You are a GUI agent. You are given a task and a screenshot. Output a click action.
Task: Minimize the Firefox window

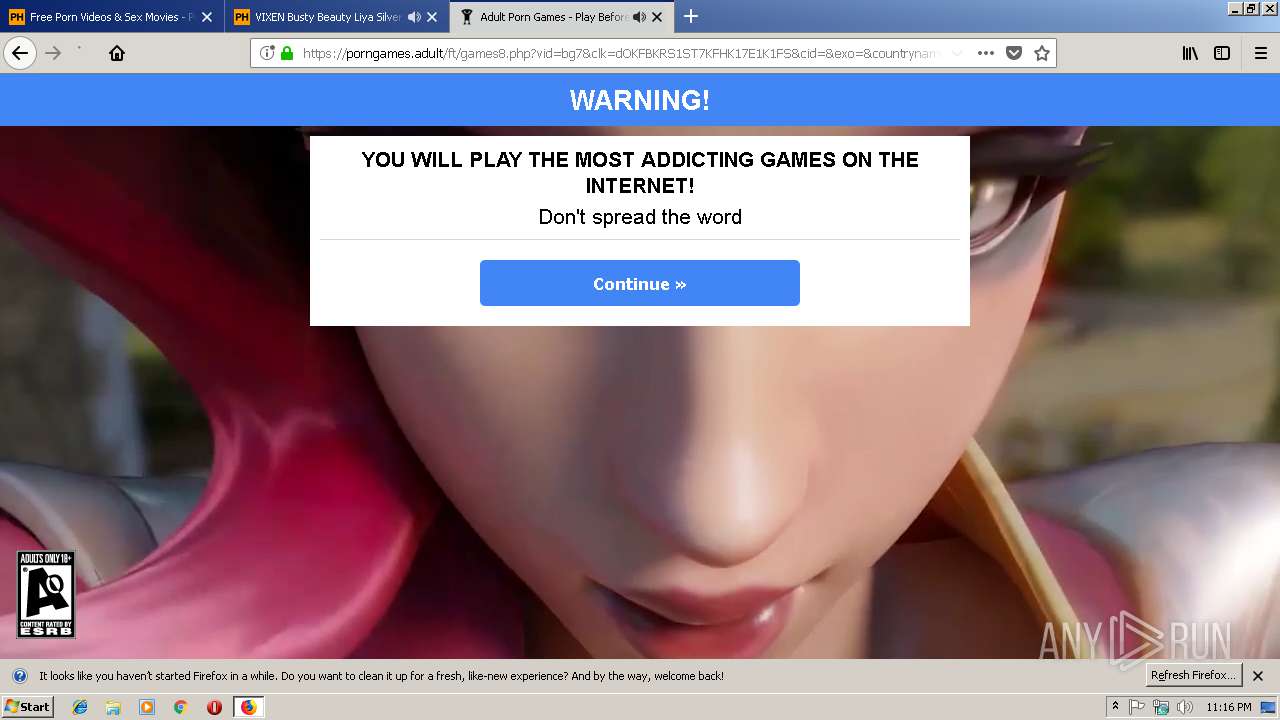coord(1235,8)
